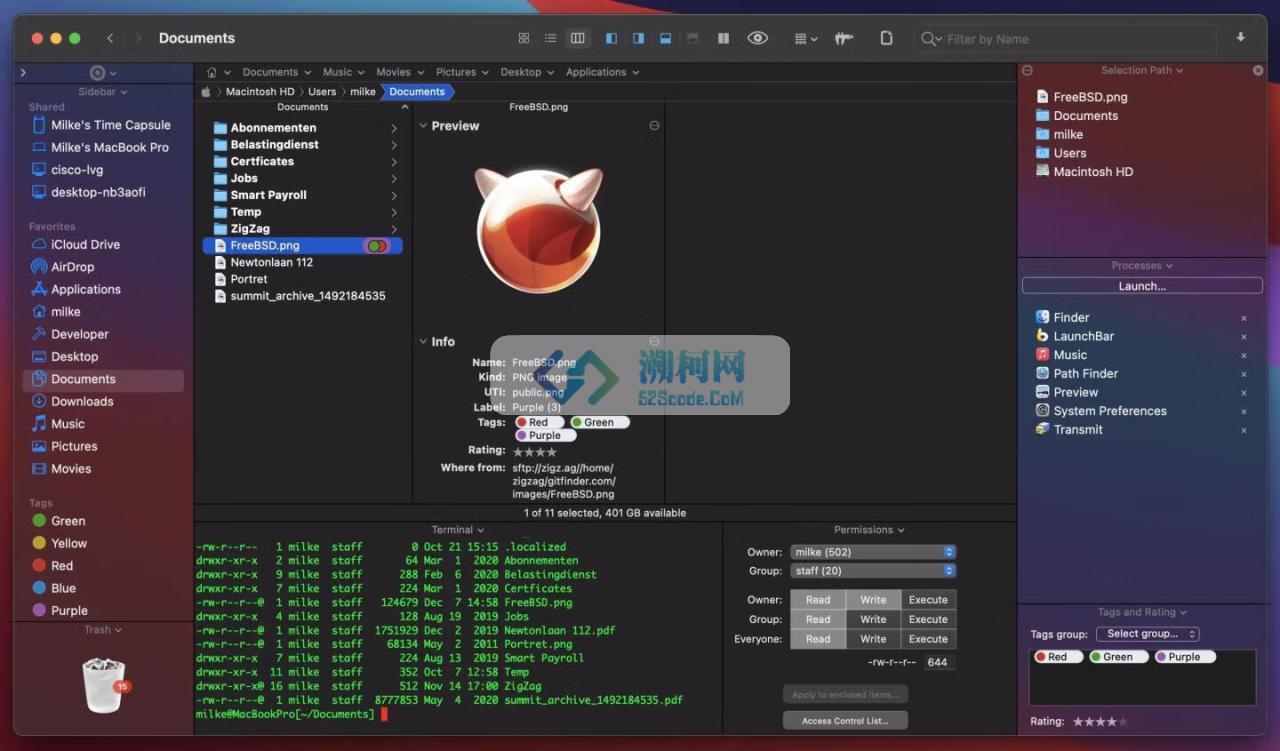The image size is (1280, 751).
Task: Open the Applications bookmark bar menu
Action: pyautogui.click(x=602, y=72)
